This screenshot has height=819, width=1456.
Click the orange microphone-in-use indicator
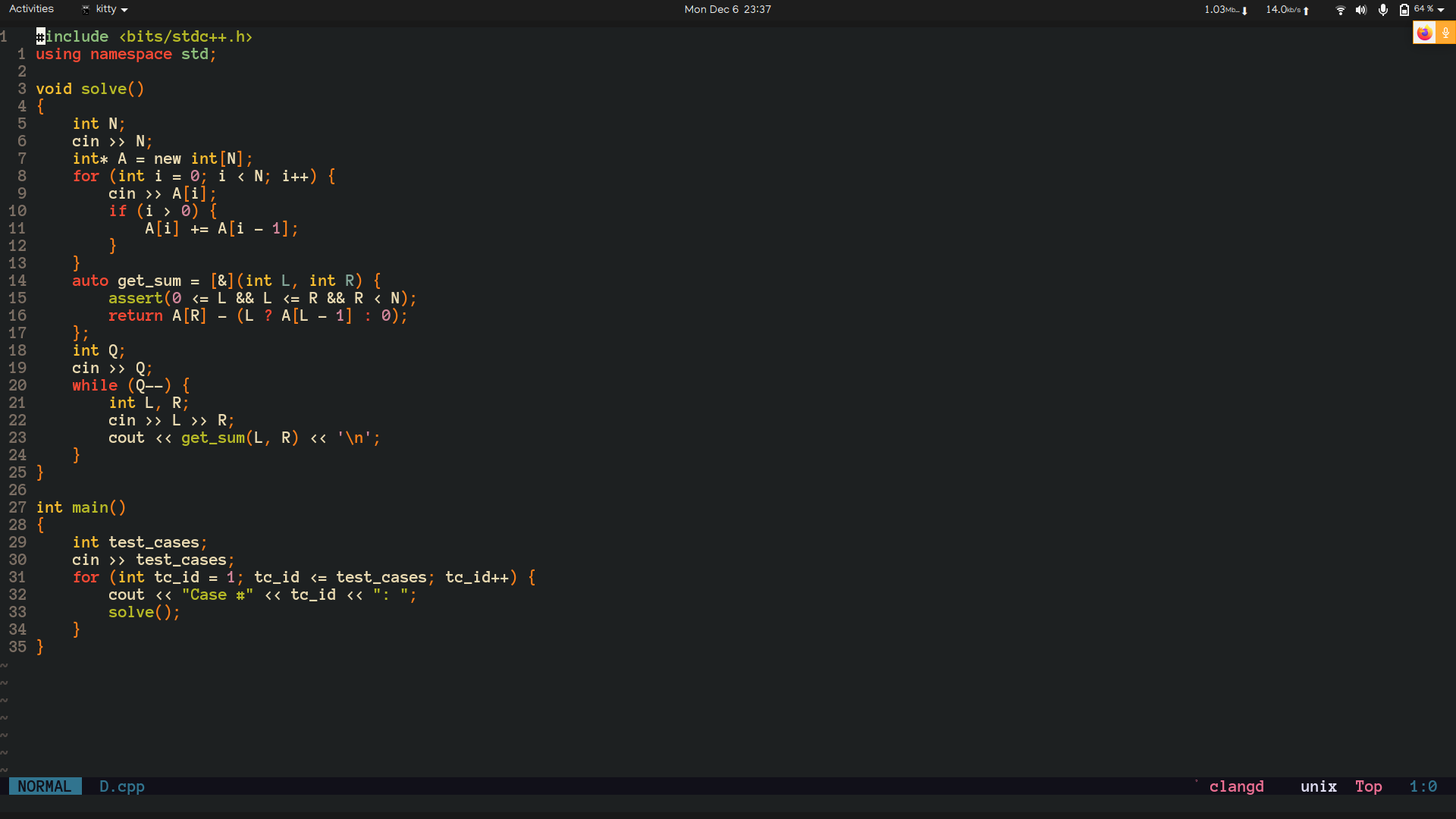(x=1447, y=33)
